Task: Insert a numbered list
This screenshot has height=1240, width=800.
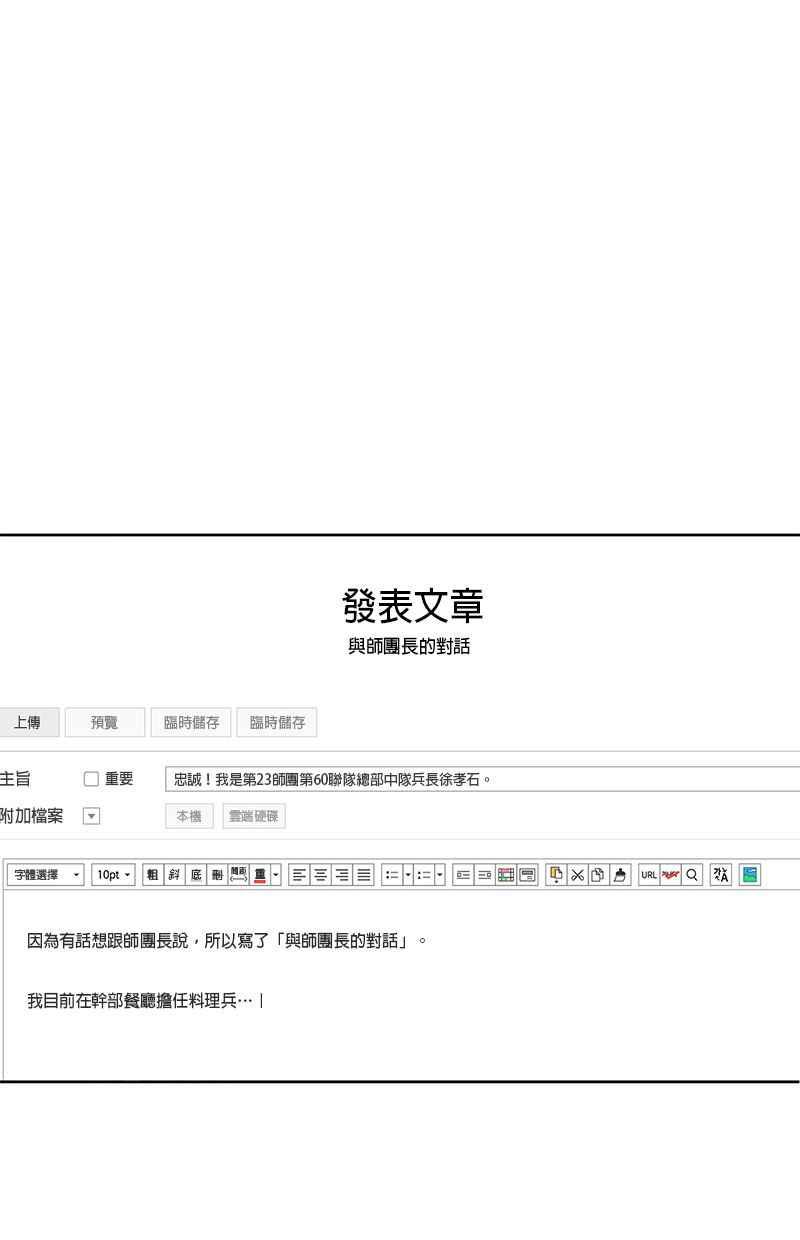Action: click(423, 875)
